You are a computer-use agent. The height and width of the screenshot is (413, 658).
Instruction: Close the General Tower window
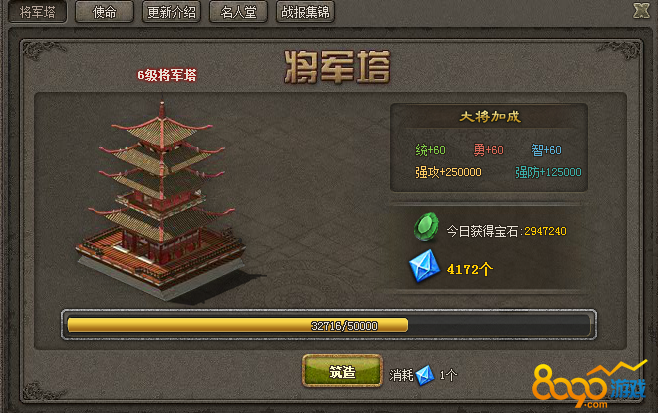pos(641,10)
